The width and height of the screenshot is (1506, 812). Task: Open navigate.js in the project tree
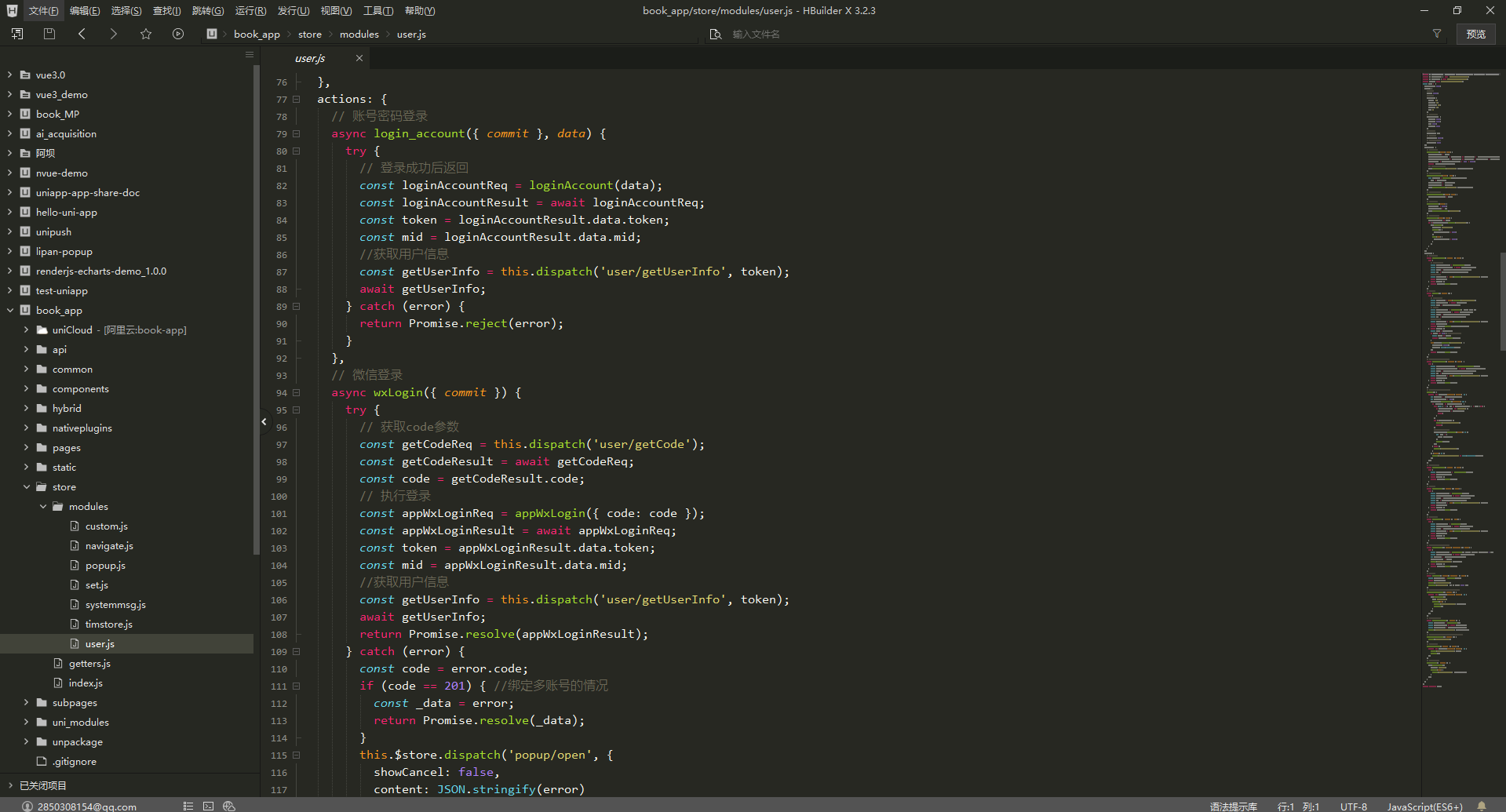[109, 546]
